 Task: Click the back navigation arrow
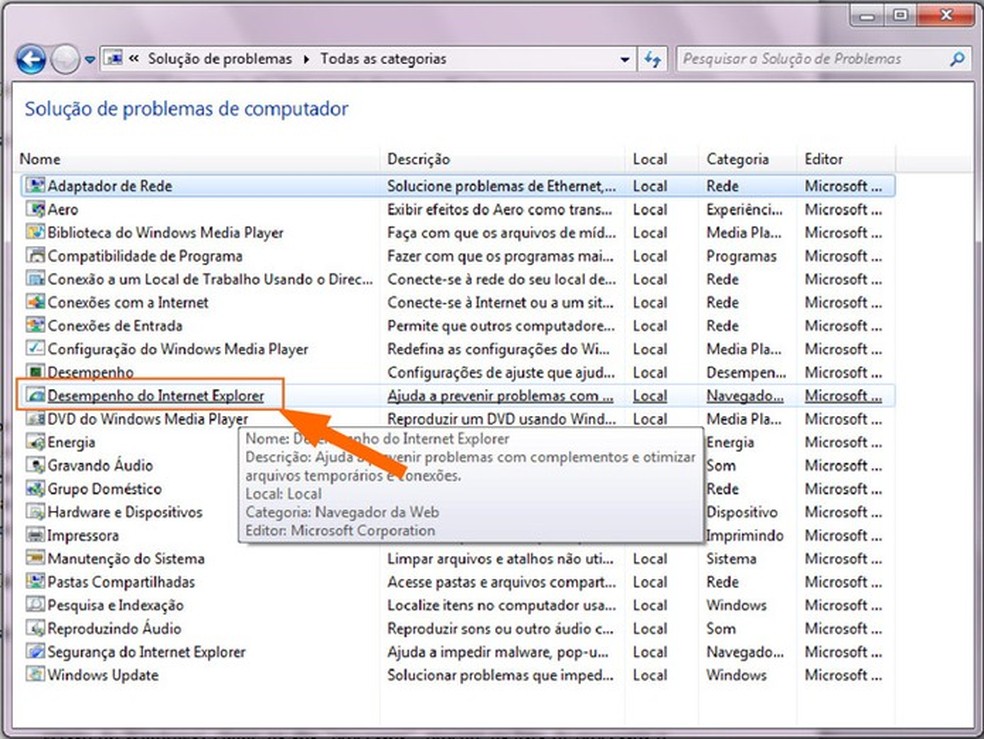tap(30, 59)
